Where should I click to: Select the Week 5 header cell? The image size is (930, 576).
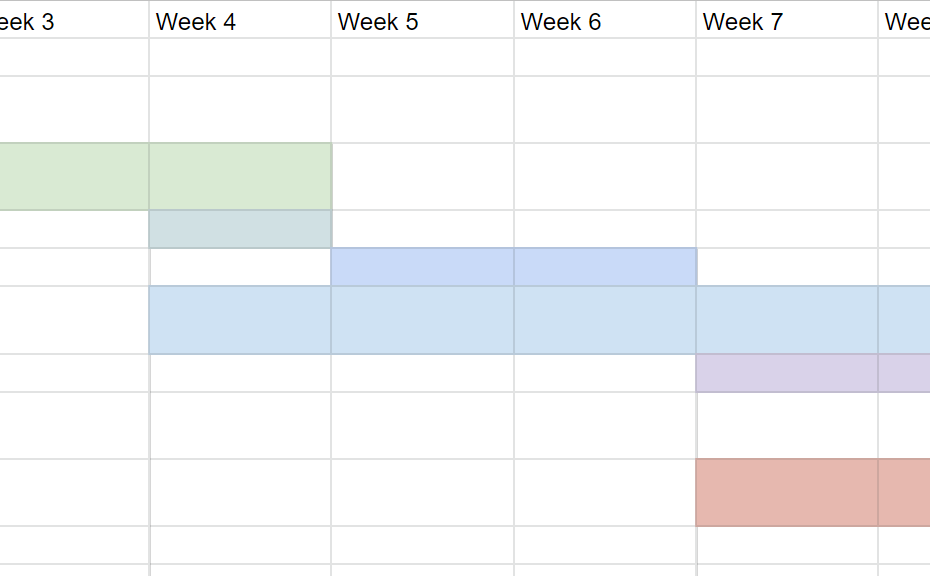(422, 20)
